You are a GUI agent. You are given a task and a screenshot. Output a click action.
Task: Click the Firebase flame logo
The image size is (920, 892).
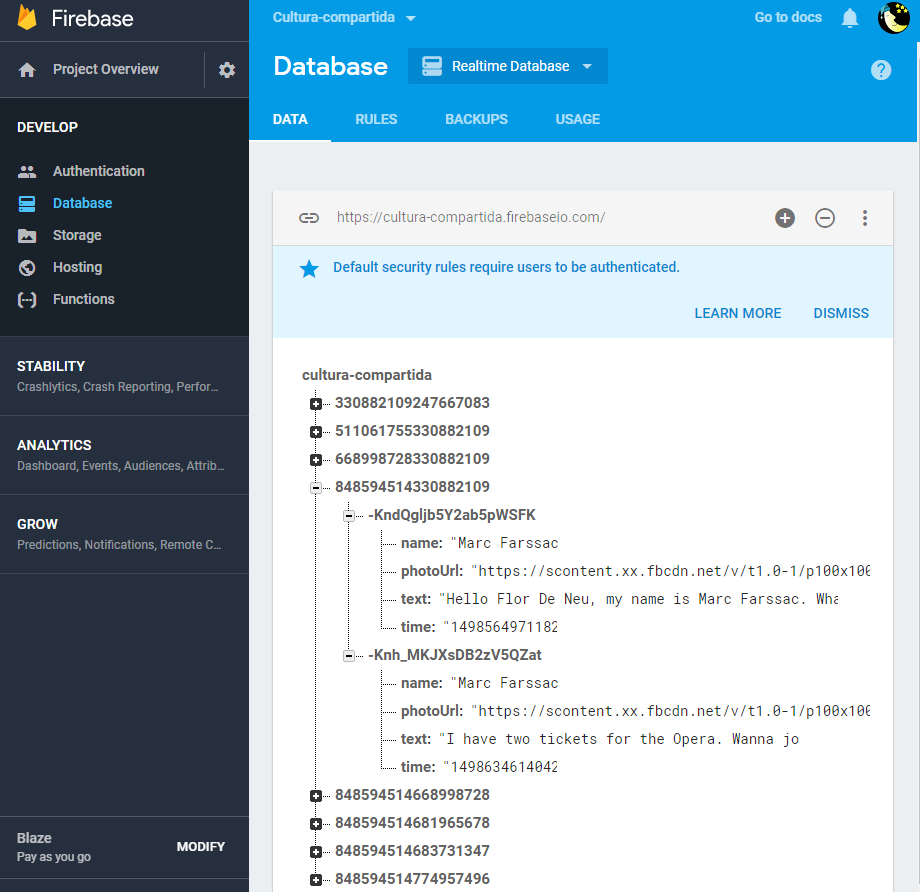click(x=27, y=17)
